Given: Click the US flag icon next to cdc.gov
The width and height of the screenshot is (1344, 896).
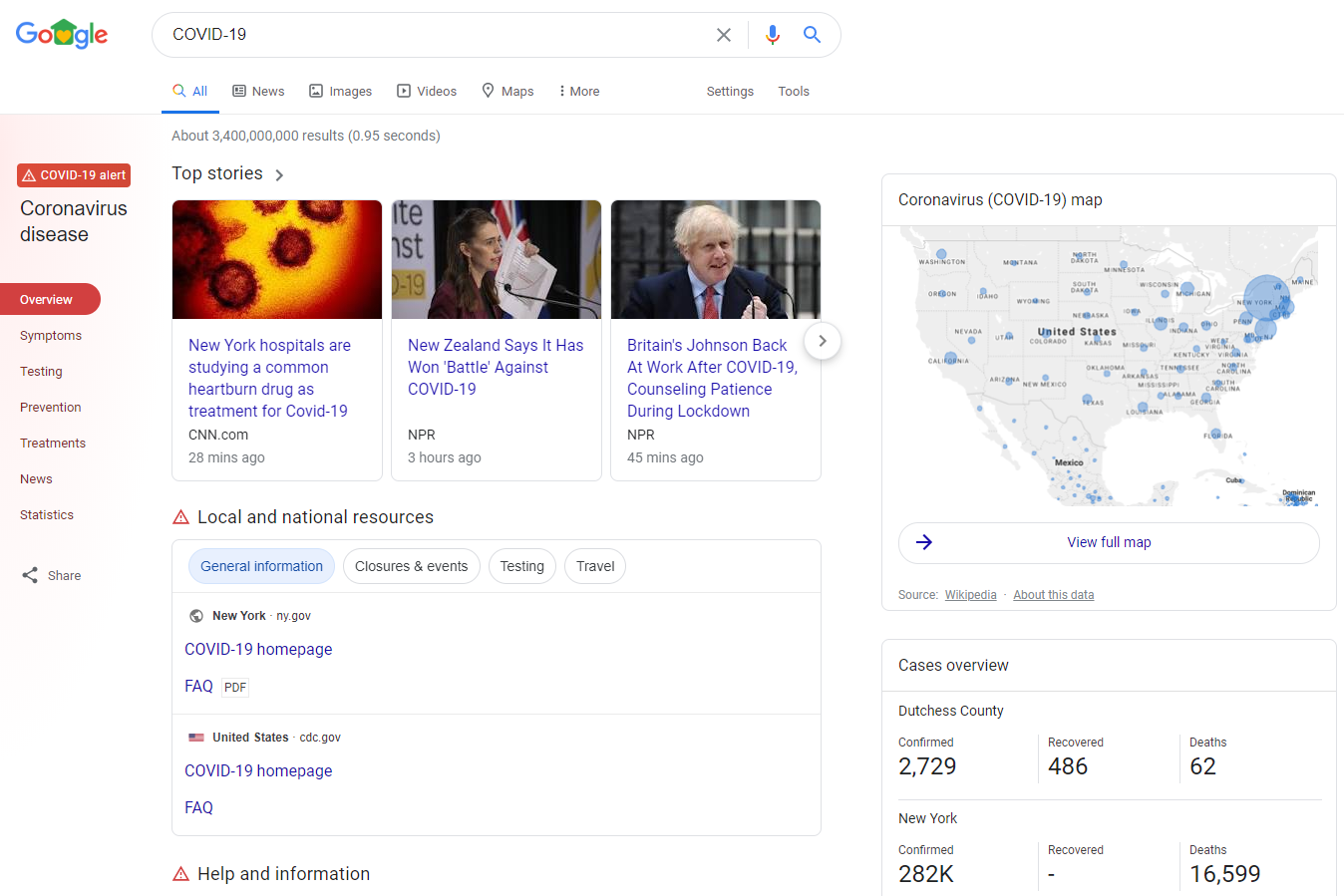Looking at the screenshot, I should [x=196, y=738].
